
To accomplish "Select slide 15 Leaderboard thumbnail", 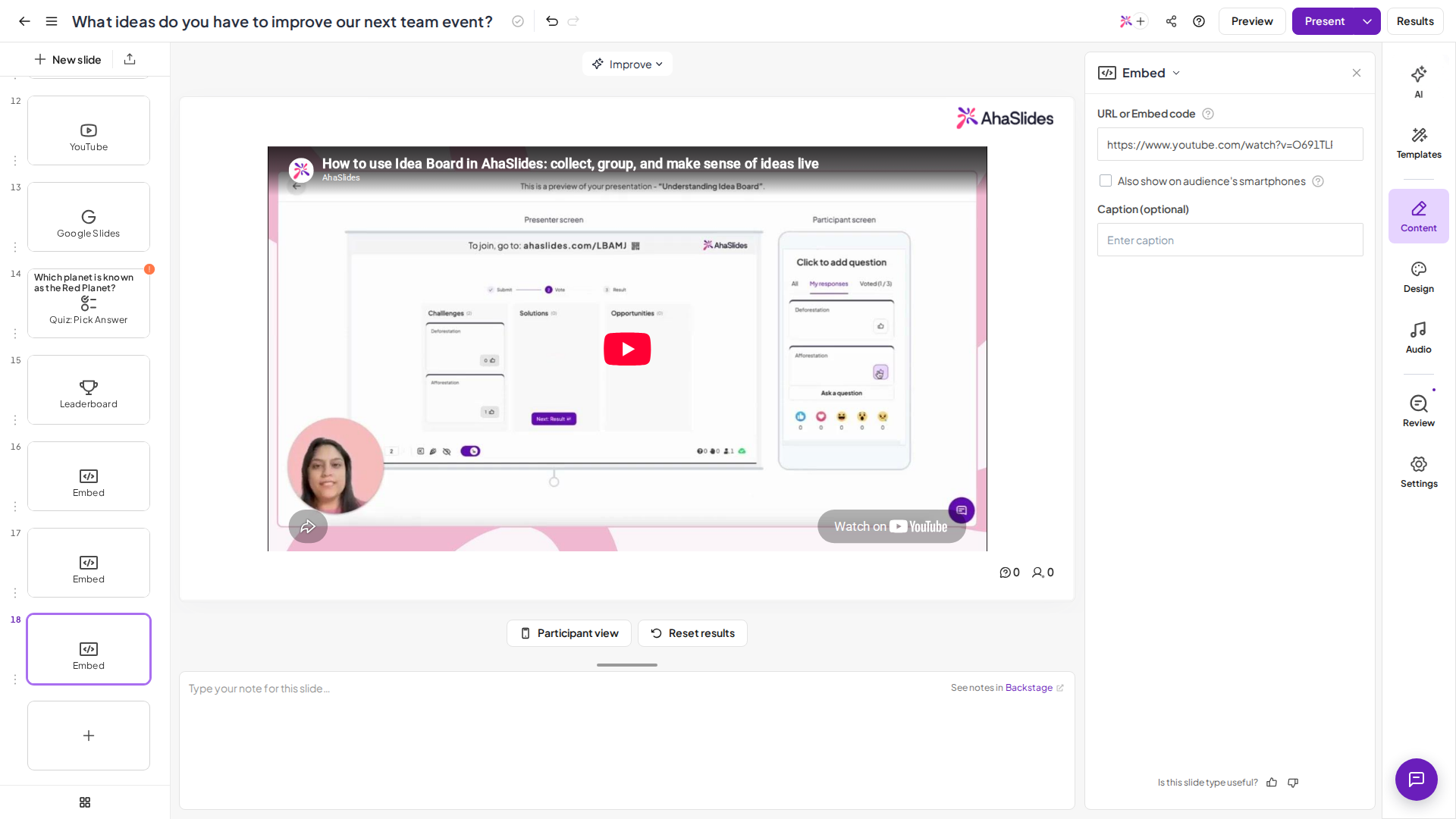I will click(x=89, y=390).
